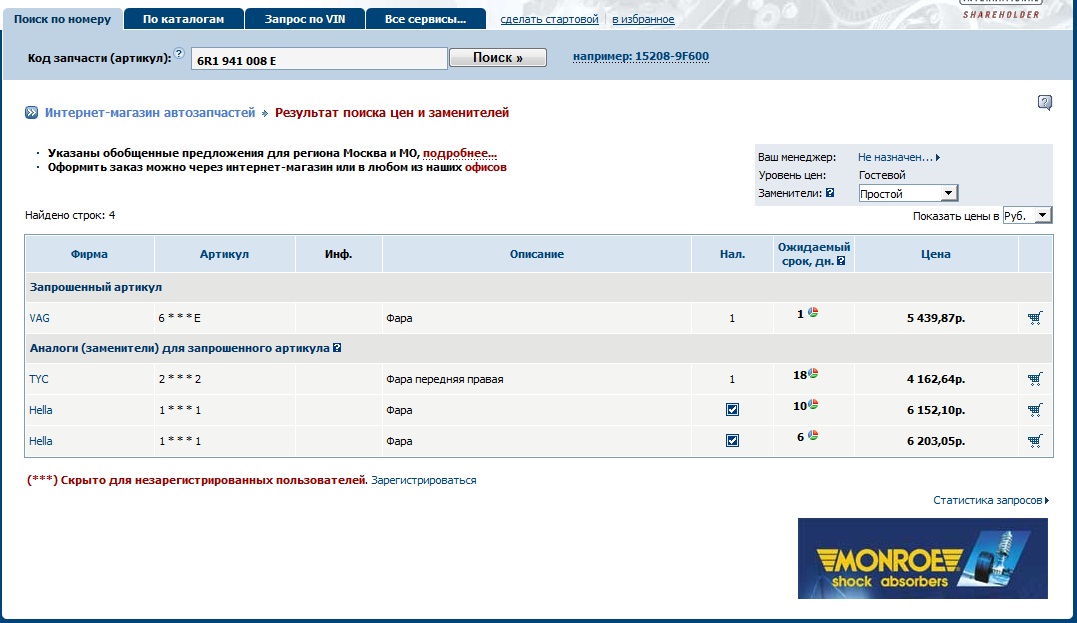Toggle availability checkbox for Hella 6-day row

(732, 441)
